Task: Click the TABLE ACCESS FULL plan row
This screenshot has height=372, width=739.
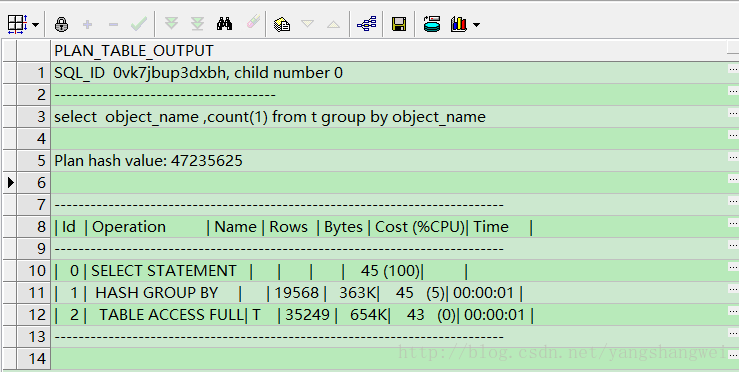Action: point(388,314)
